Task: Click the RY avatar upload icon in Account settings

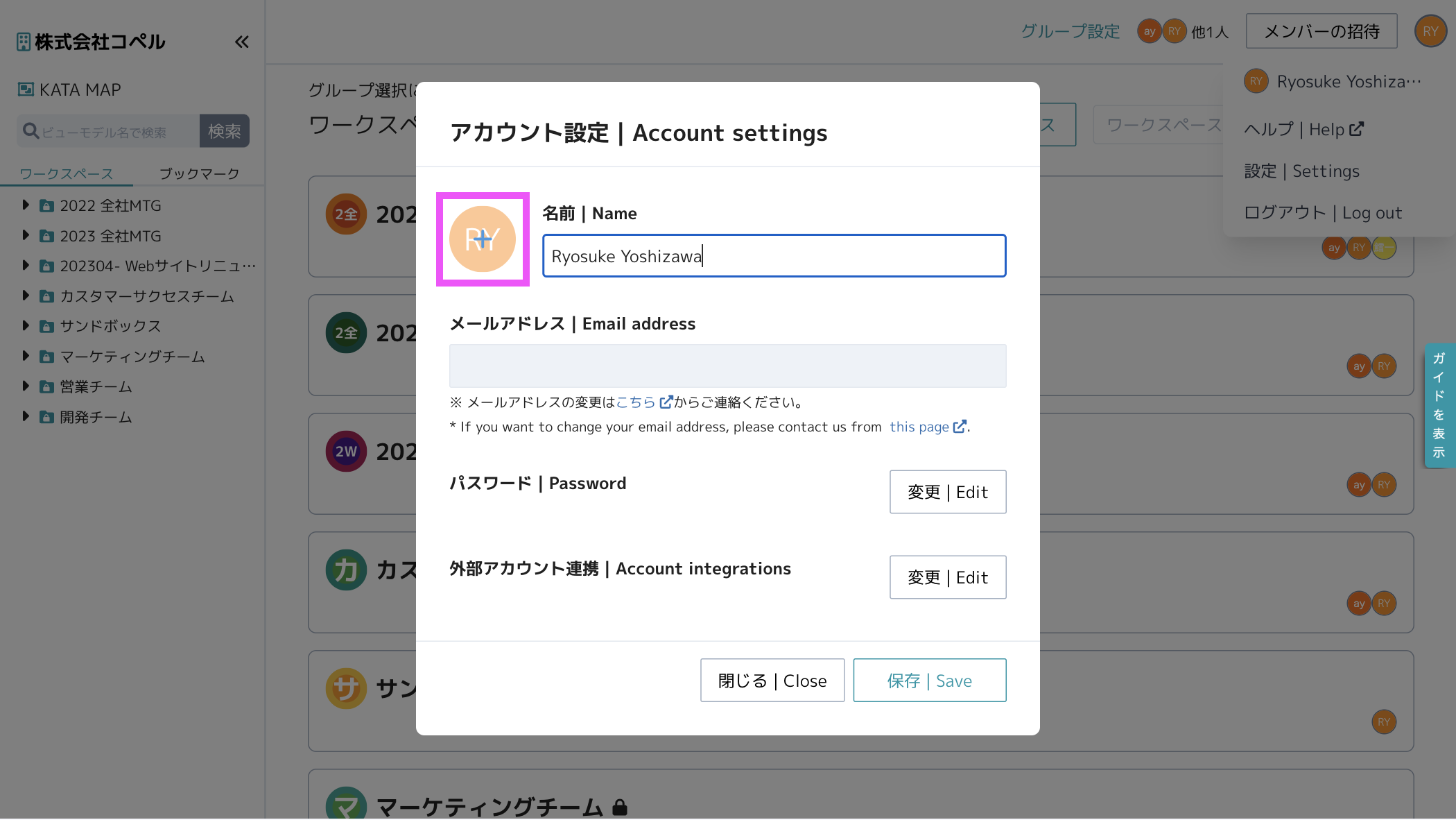Action: pos(483,239)
